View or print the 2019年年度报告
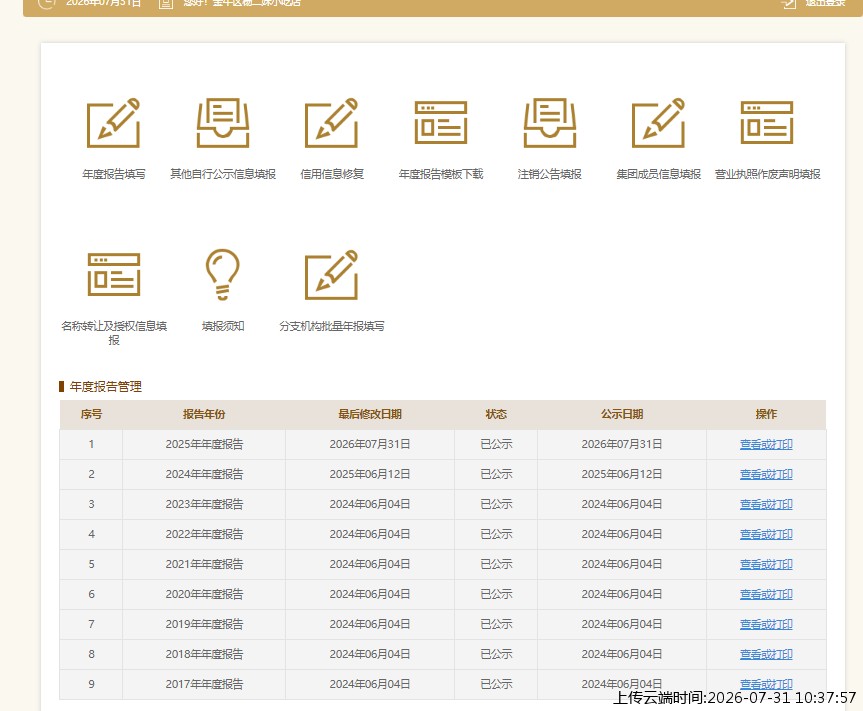The height and width of the screenshot is (711, 863). 766,624
